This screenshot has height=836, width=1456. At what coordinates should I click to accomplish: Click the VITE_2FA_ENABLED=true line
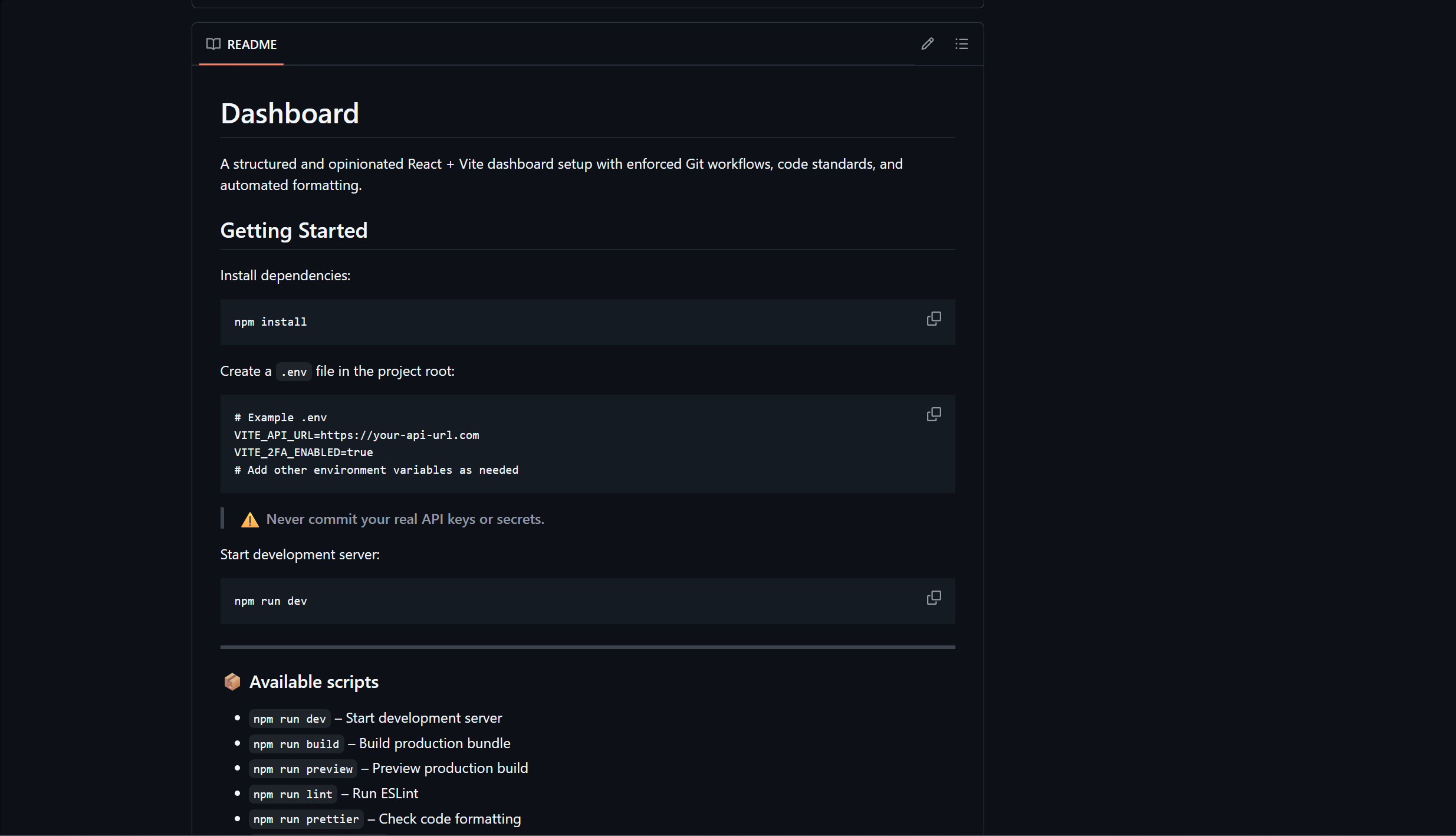(303, 453)
